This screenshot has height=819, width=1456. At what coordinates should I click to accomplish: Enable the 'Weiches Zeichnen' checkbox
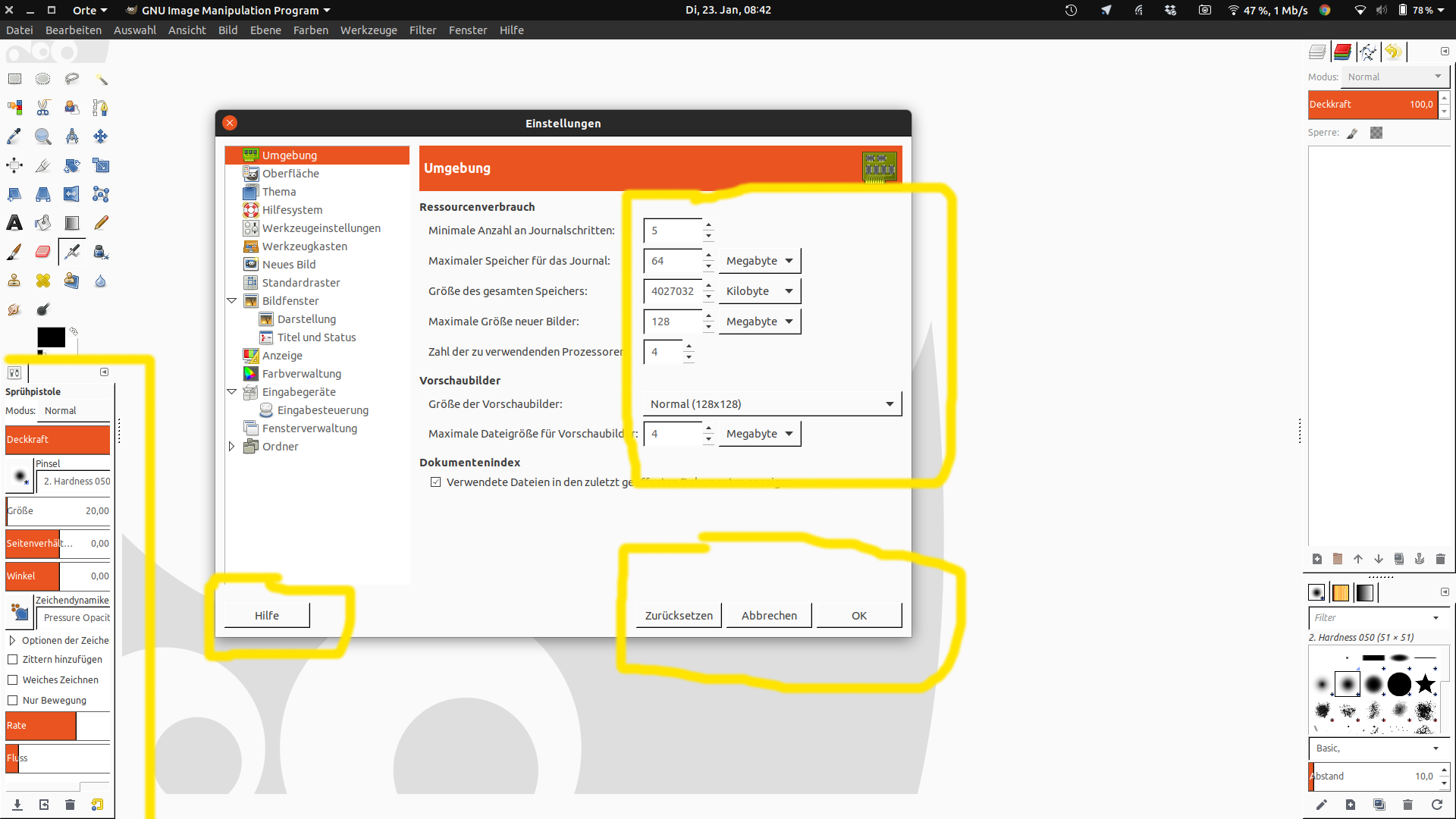click(13, 680)
